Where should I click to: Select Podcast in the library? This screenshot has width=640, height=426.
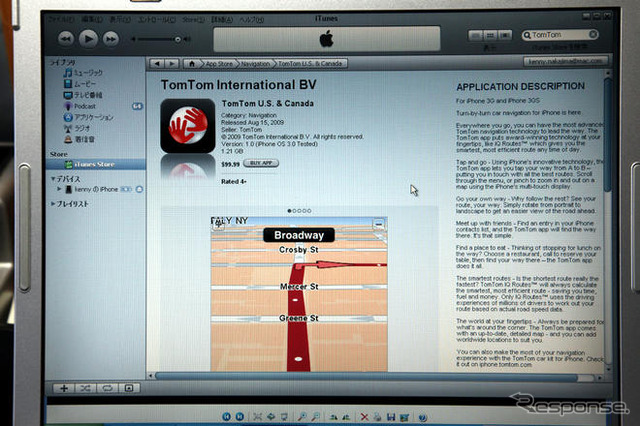(80, 106)
